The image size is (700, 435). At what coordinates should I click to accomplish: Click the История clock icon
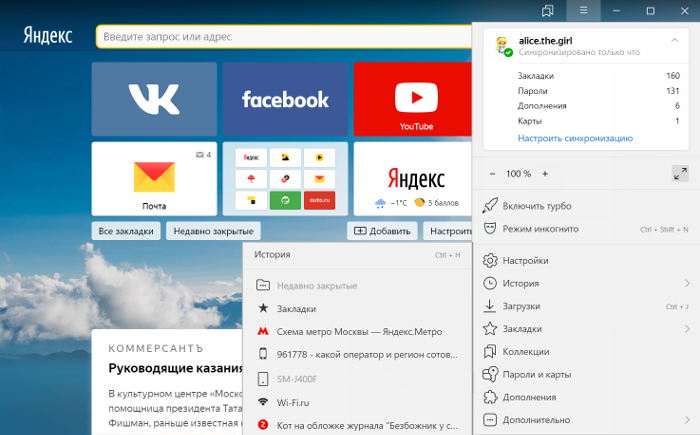pos(490,283)
